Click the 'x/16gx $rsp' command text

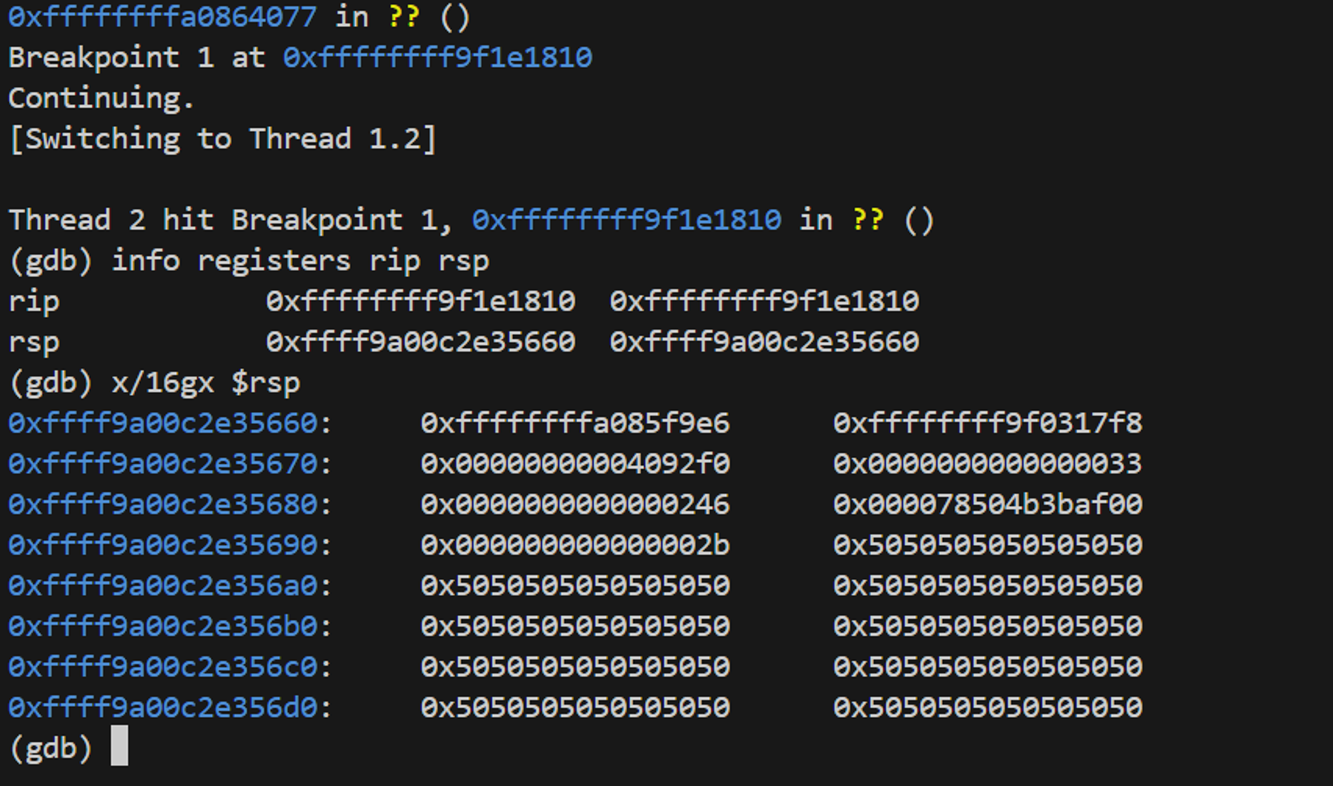pos(206,382)
